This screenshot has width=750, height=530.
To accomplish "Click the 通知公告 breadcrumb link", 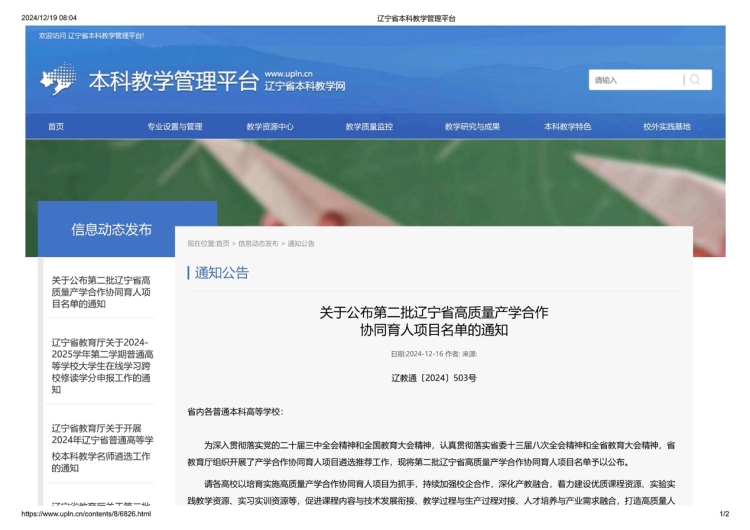I will point(301,243).
